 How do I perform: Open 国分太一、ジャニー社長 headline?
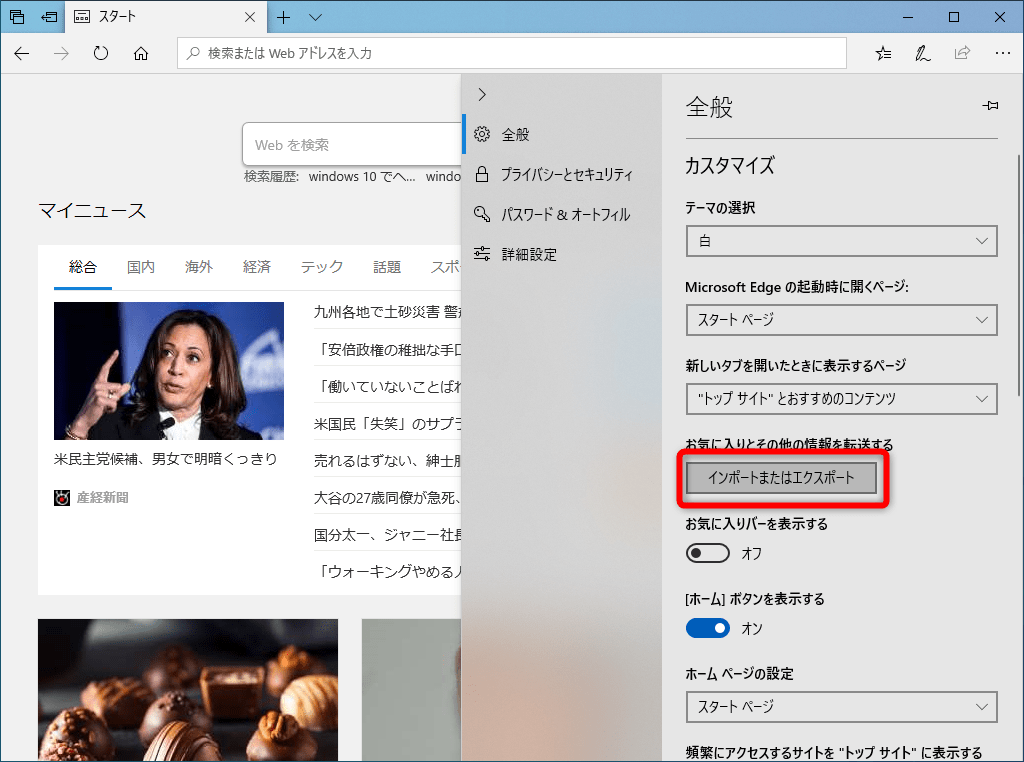coord(388,535)
